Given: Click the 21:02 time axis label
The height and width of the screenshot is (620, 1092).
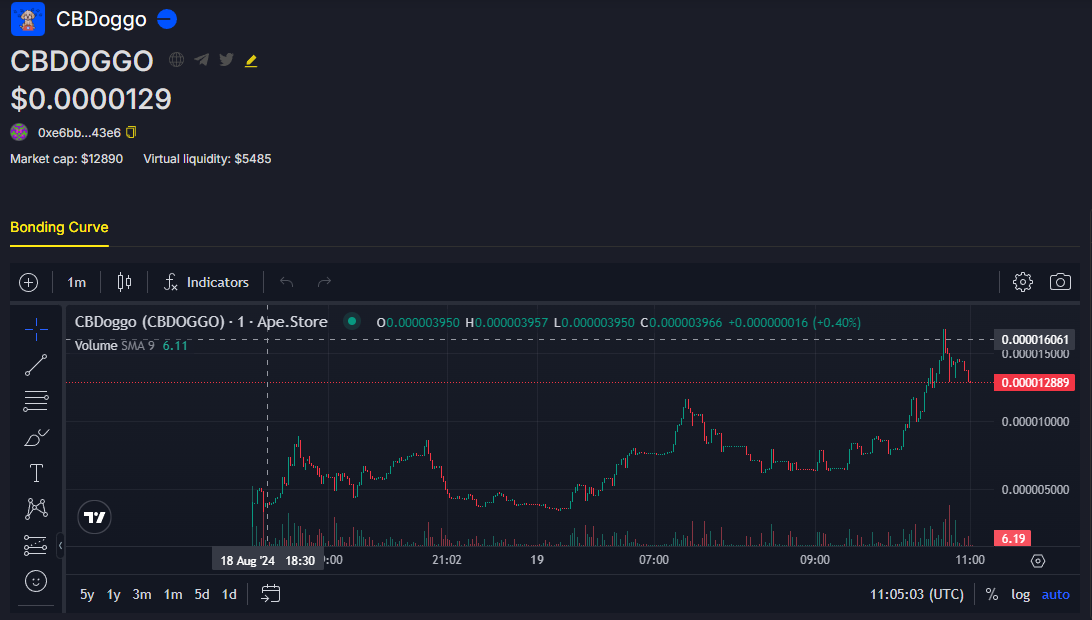Looking at the screenshot, I should 446,560.
